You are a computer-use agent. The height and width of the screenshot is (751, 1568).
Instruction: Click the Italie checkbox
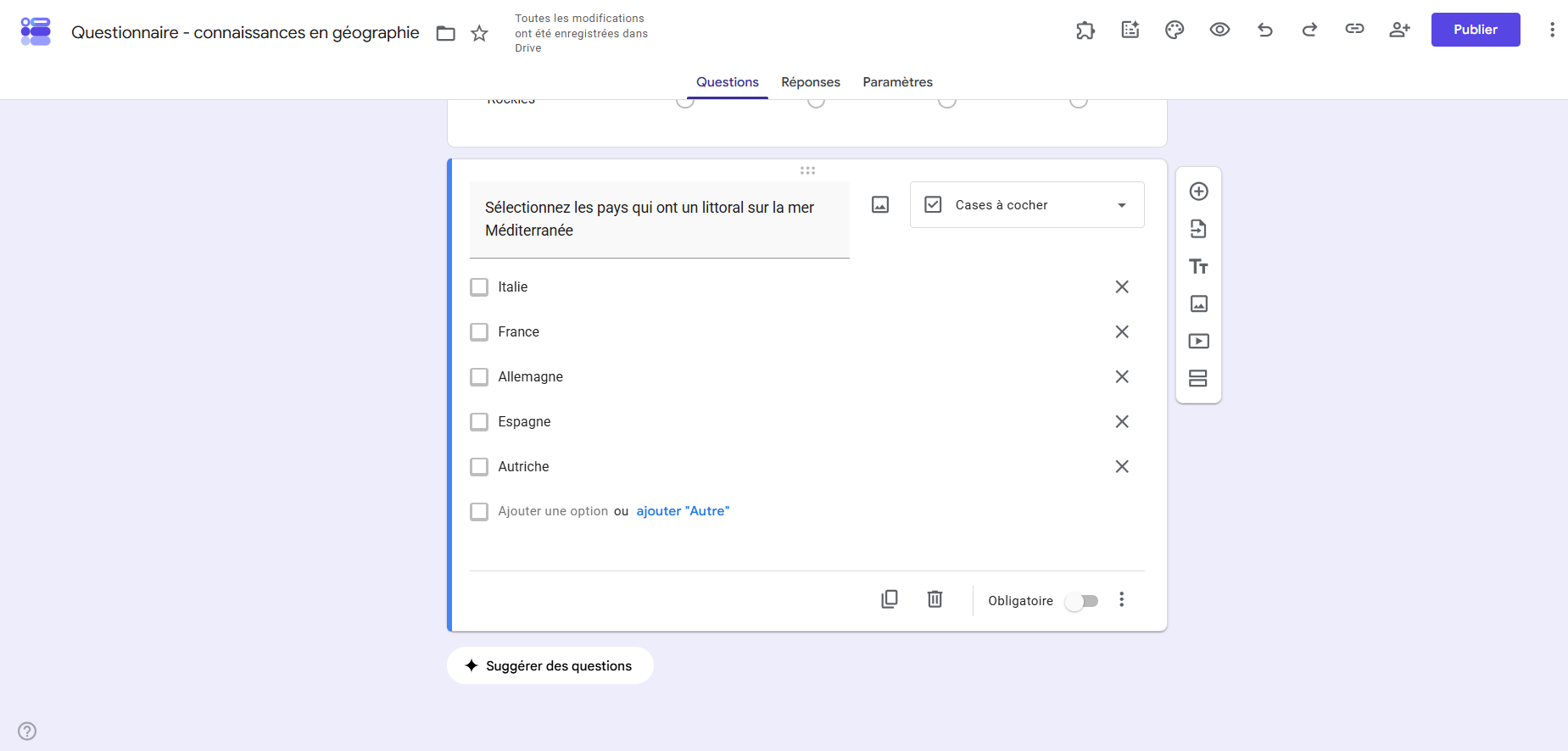point(479,287)
